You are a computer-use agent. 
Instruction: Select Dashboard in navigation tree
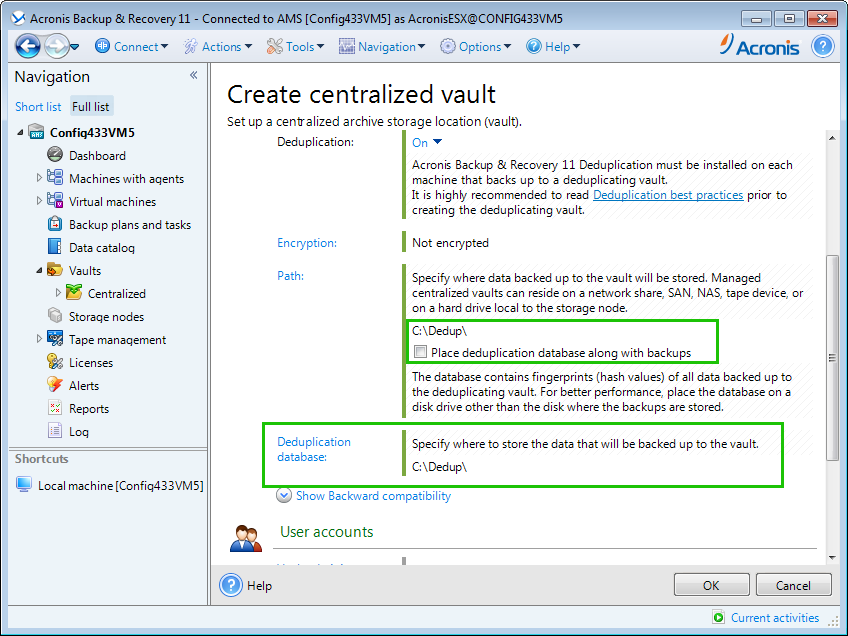click(97, 156)
